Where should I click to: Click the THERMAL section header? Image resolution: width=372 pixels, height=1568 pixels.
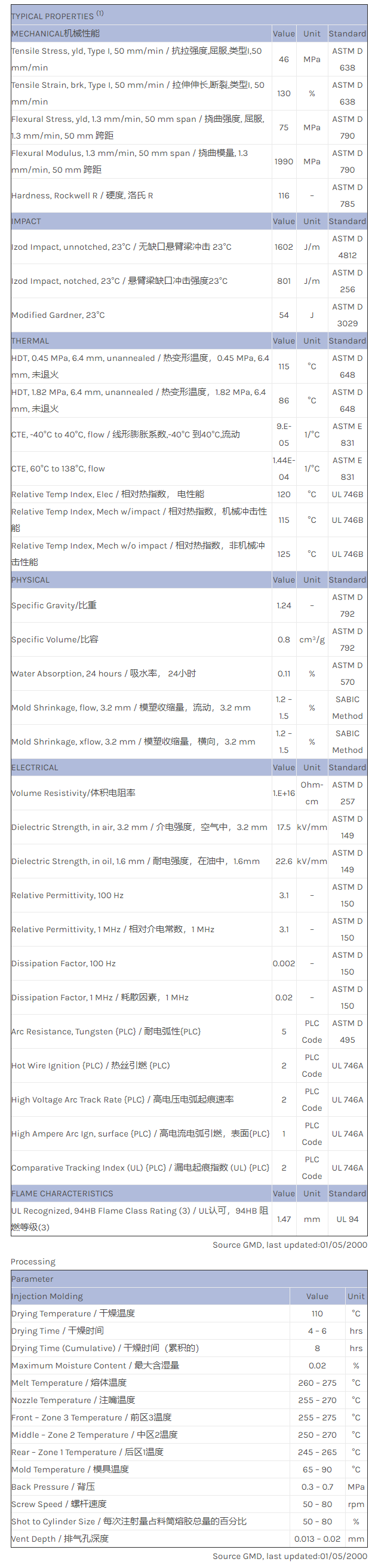click(x=30, y=341)
